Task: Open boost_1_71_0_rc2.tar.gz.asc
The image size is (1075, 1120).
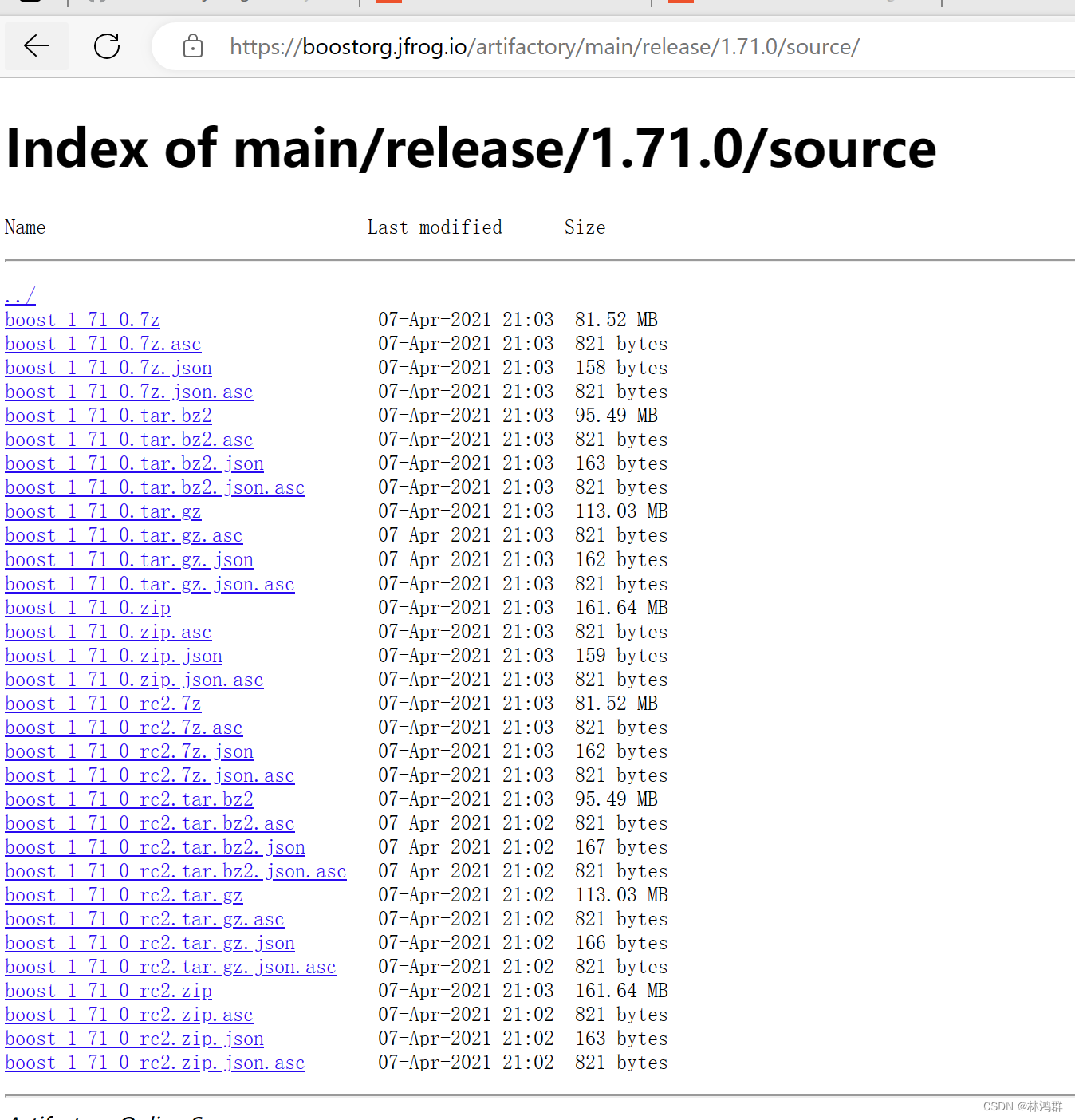Action: tap(144, 919)
